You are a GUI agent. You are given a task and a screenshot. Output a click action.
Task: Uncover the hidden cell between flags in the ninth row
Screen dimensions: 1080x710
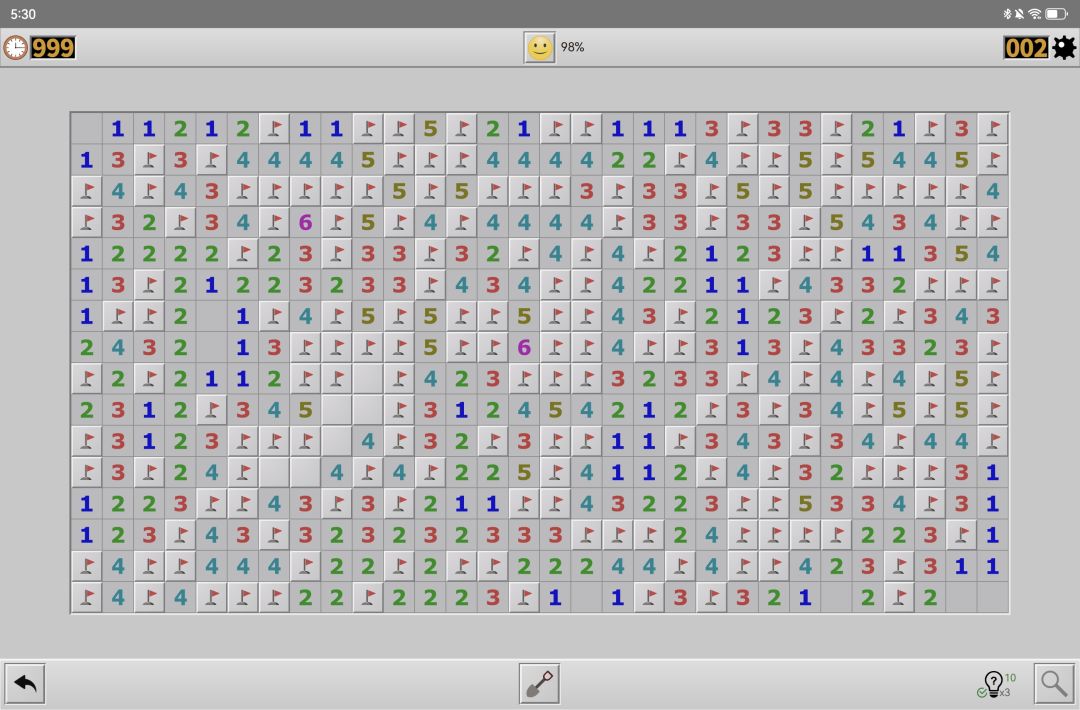[368, 378]
